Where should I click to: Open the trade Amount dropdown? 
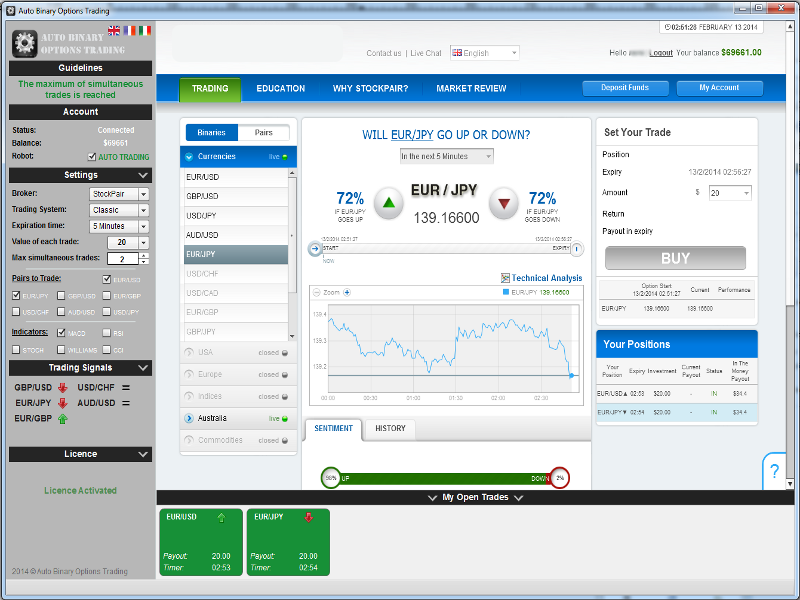(x=730, y=193)
